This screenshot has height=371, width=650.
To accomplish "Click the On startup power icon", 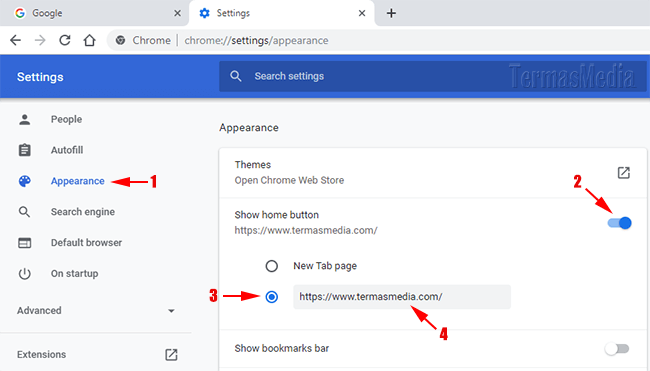I will coord(24,274).
